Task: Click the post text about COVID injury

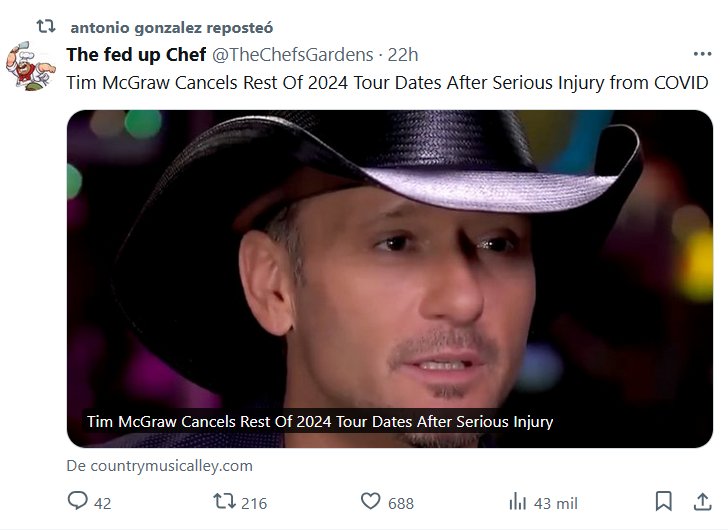Action: (x=386, y=83)
